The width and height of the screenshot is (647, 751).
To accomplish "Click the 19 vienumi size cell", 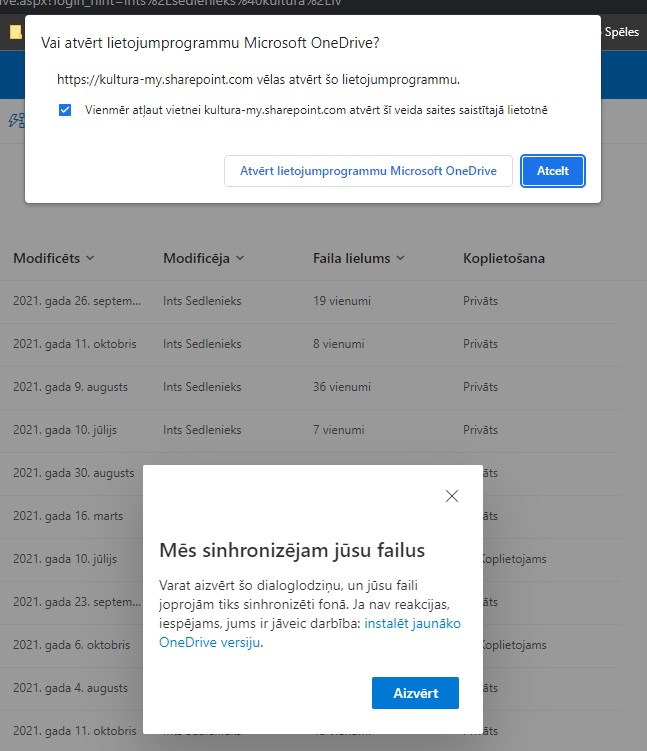I will coord(342,301).
